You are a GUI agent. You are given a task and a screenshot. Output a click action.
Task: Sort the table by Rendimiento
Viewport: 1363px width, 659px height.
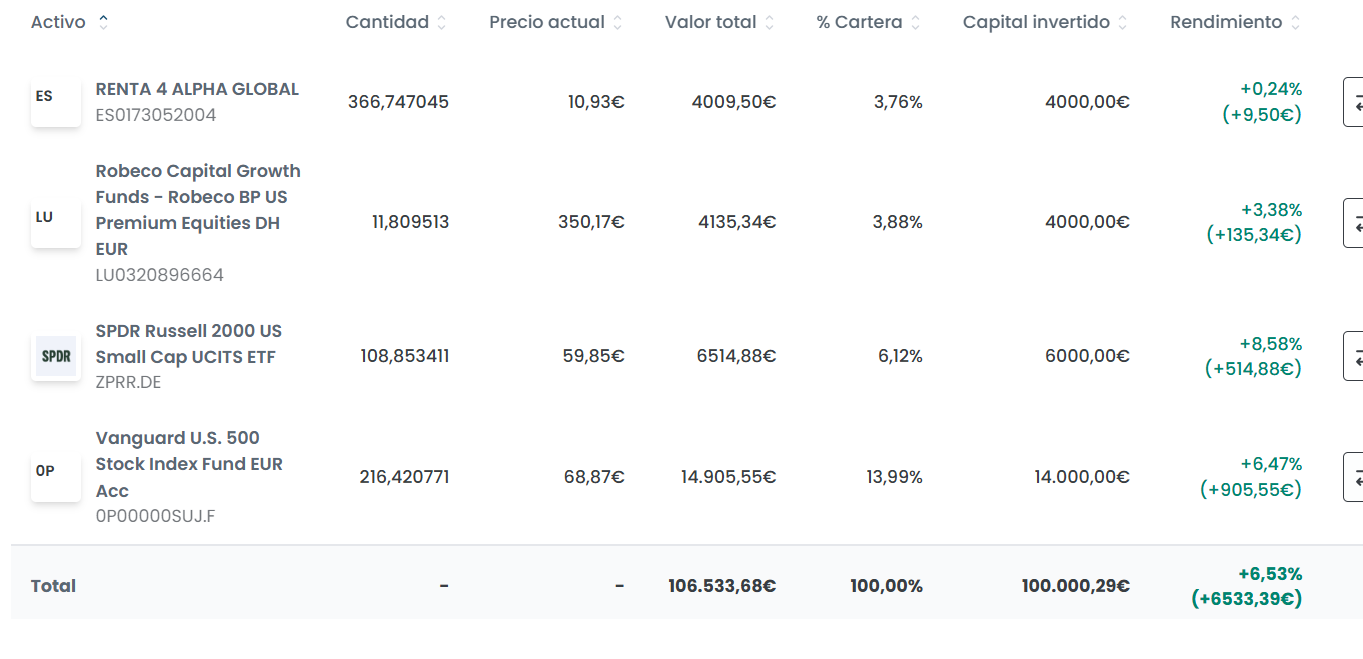click(x=1295, y=22)
